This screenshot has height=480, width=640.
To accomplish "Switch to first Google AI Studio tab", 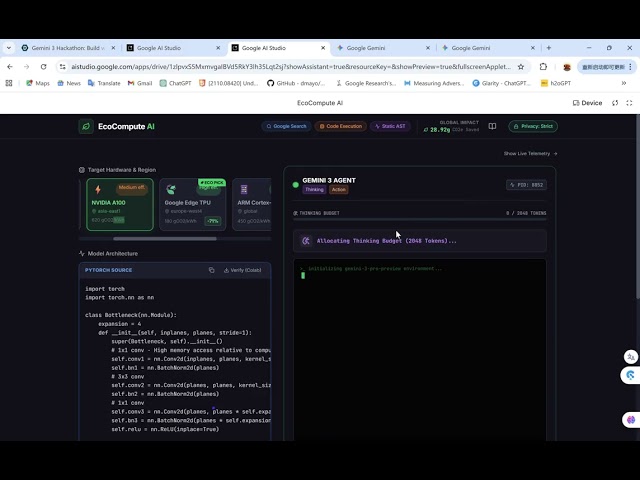I will click(175, 48).
